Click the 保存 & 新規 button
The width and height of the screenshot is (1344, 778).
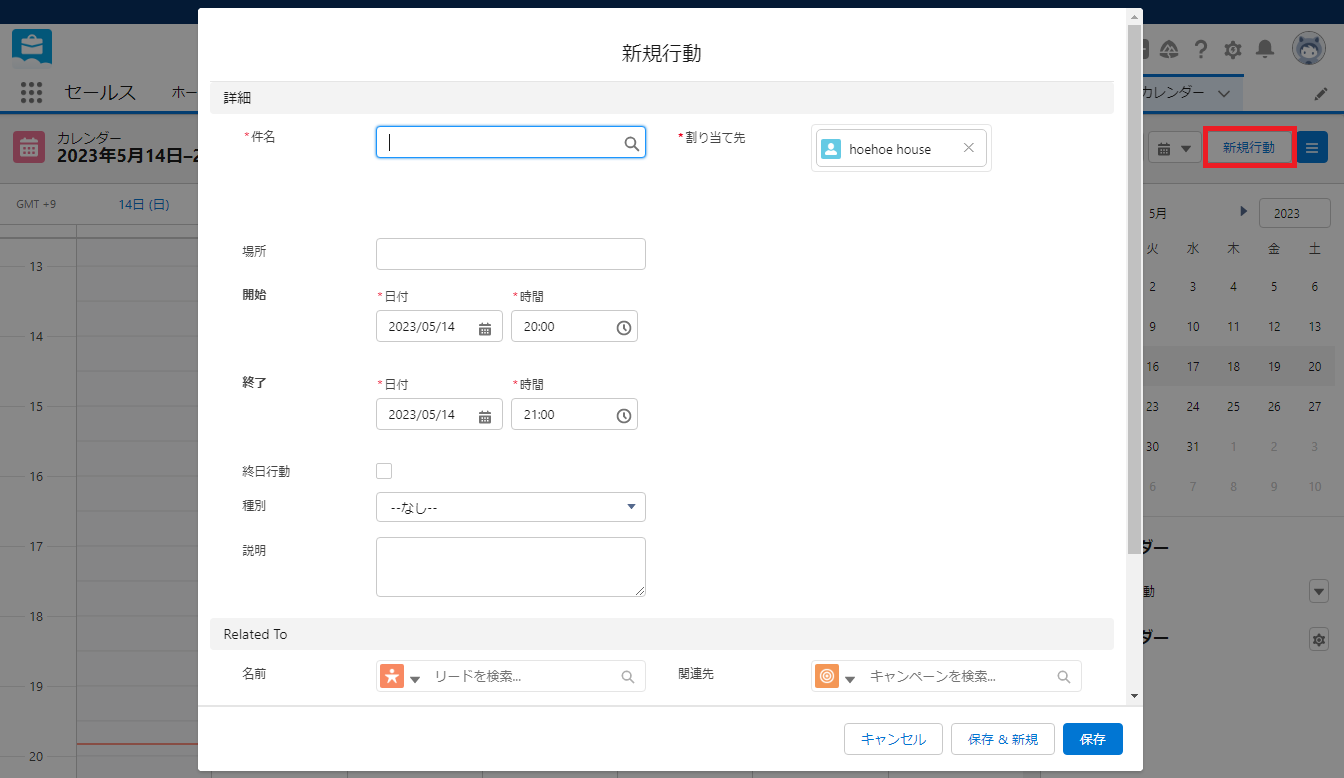[1002, 739]
